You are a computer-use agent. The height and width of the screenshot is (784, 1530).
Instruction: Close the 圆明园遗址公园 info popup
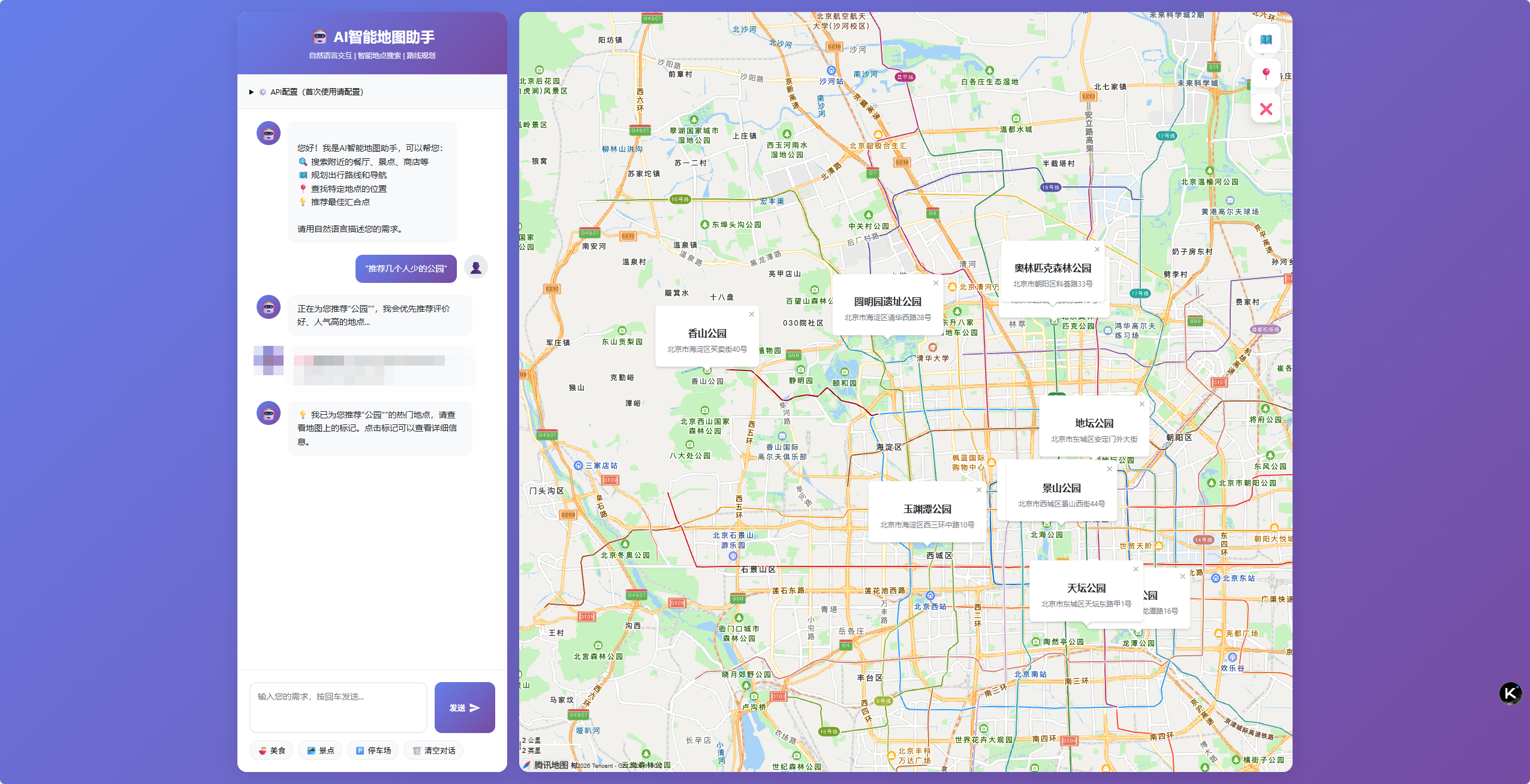tap(935, 283)
